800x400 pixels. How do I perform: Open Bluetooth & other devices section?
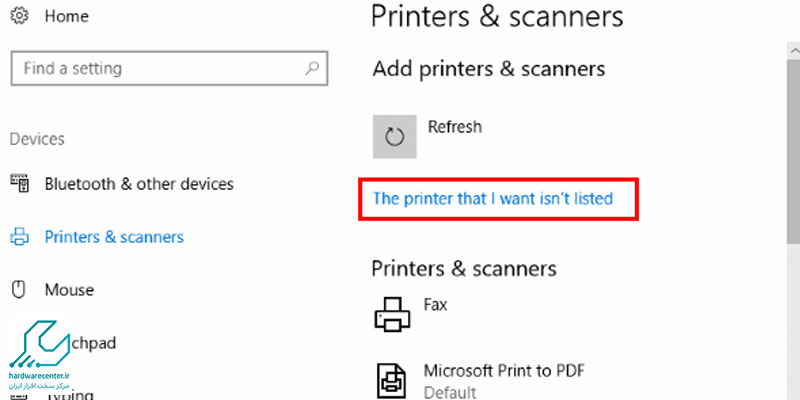(139, 184)
